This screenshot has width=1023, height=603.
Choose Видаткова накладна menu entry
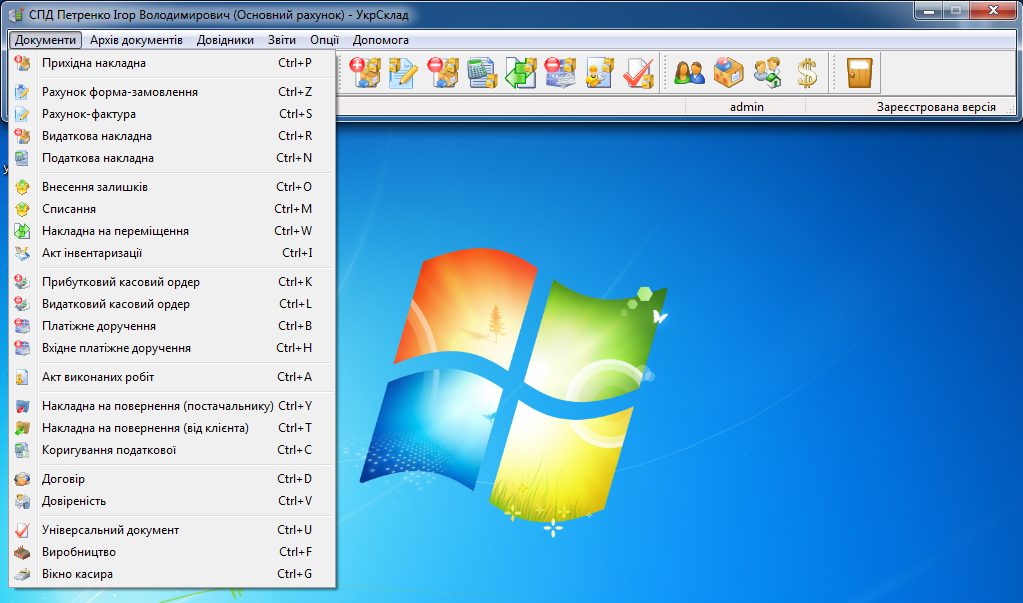click(97, 136)
